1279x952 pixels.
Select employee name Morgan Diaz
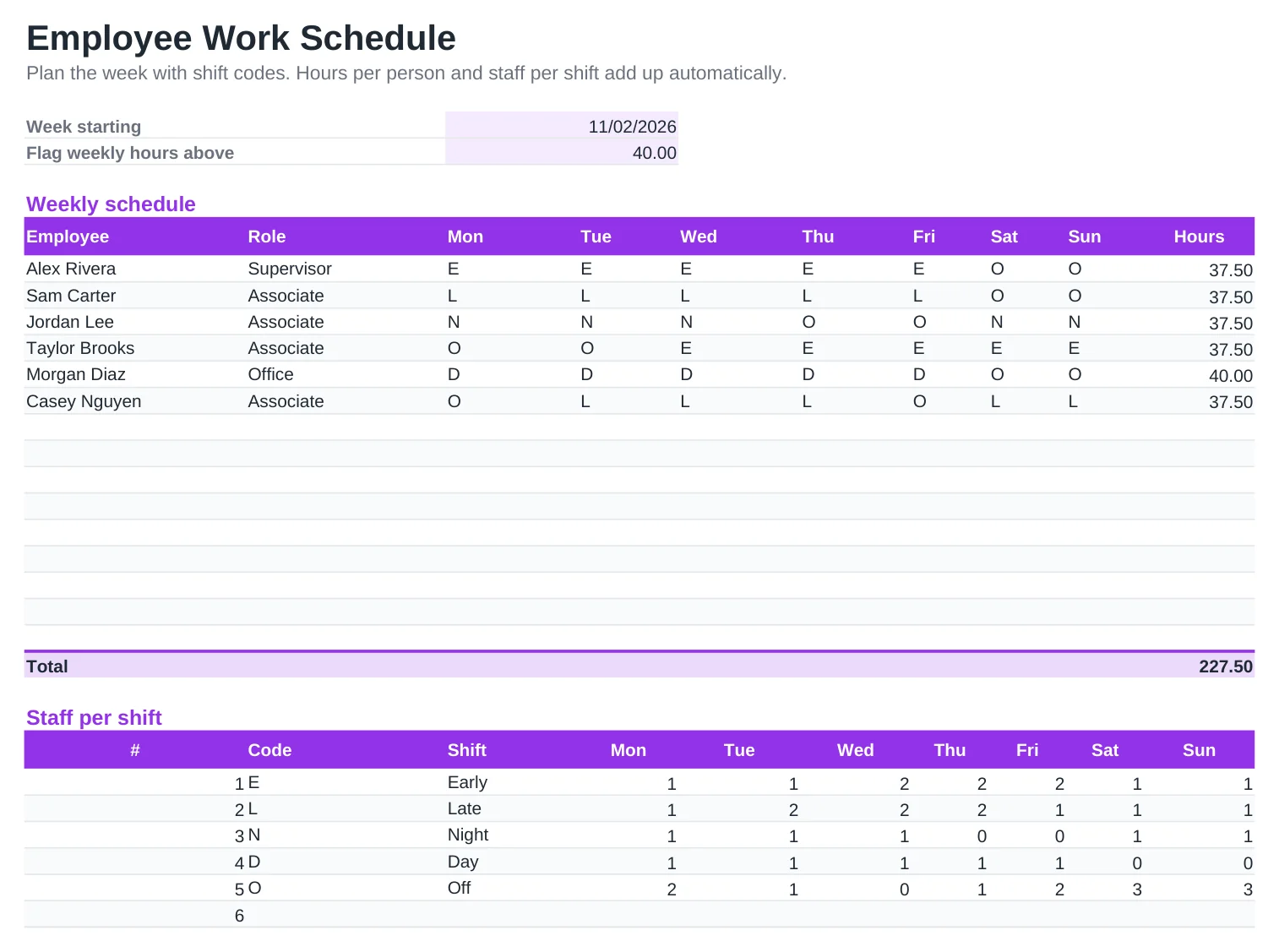click(76, 374)
